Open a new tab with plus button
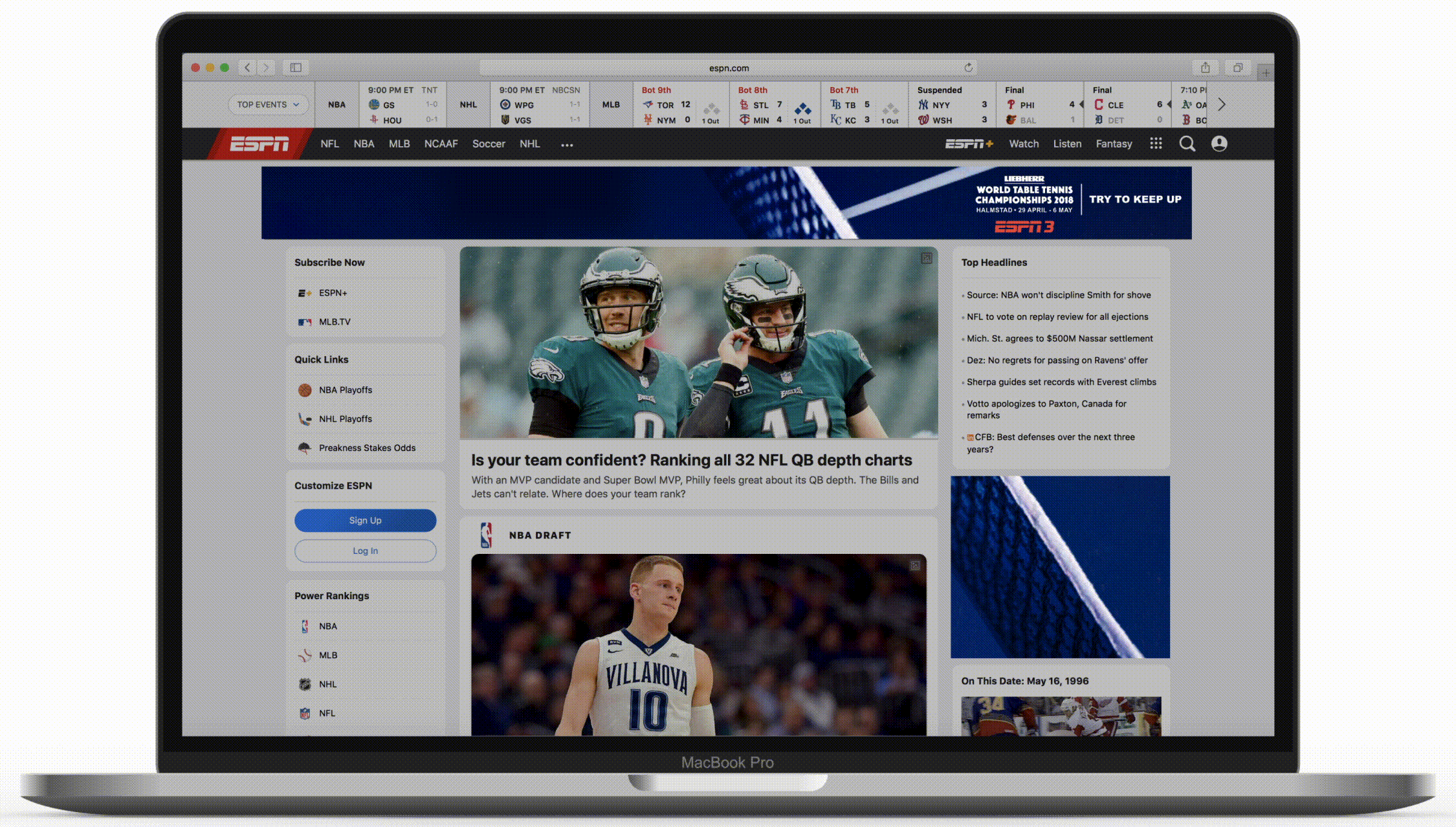This screenshot has width=1456, height=827. click(x=1265, y=73)
